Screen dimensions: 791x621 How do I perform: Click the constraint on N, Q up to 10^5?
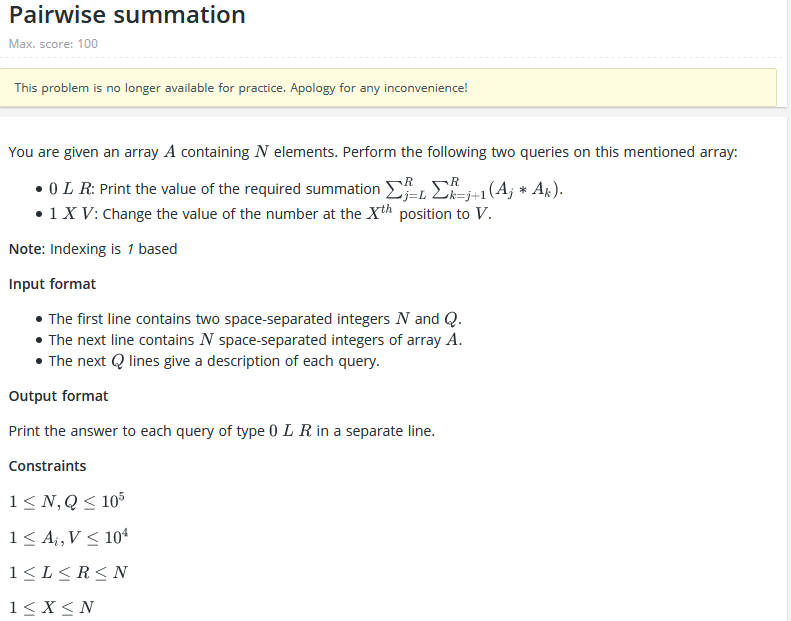[67, 501]
